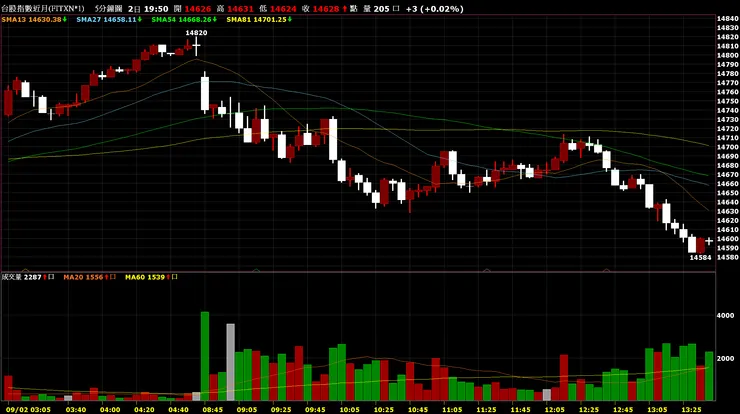740x414 pixels.
Task: Click the 台股指數近月 symbol title
Action: coord(42,8)
